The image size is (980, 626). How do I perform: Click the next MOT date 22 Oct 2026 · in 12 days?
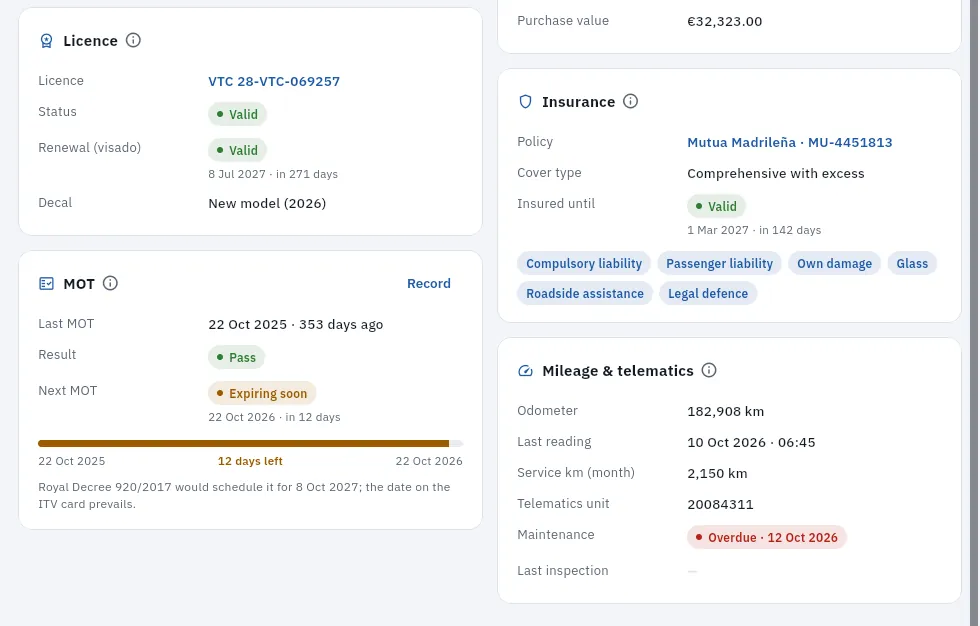tap(274, 417)
